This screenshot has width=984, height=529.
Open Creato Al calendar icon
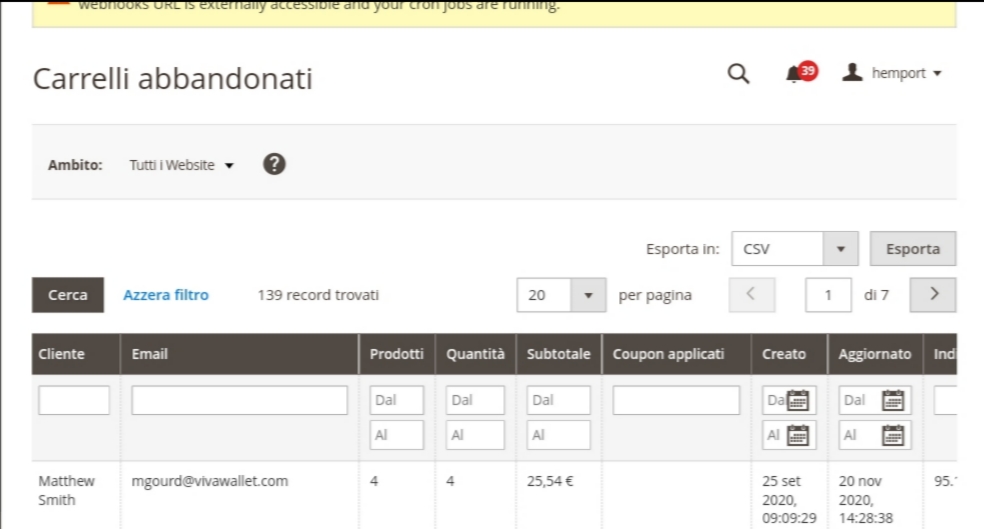[x=798, y=435]
